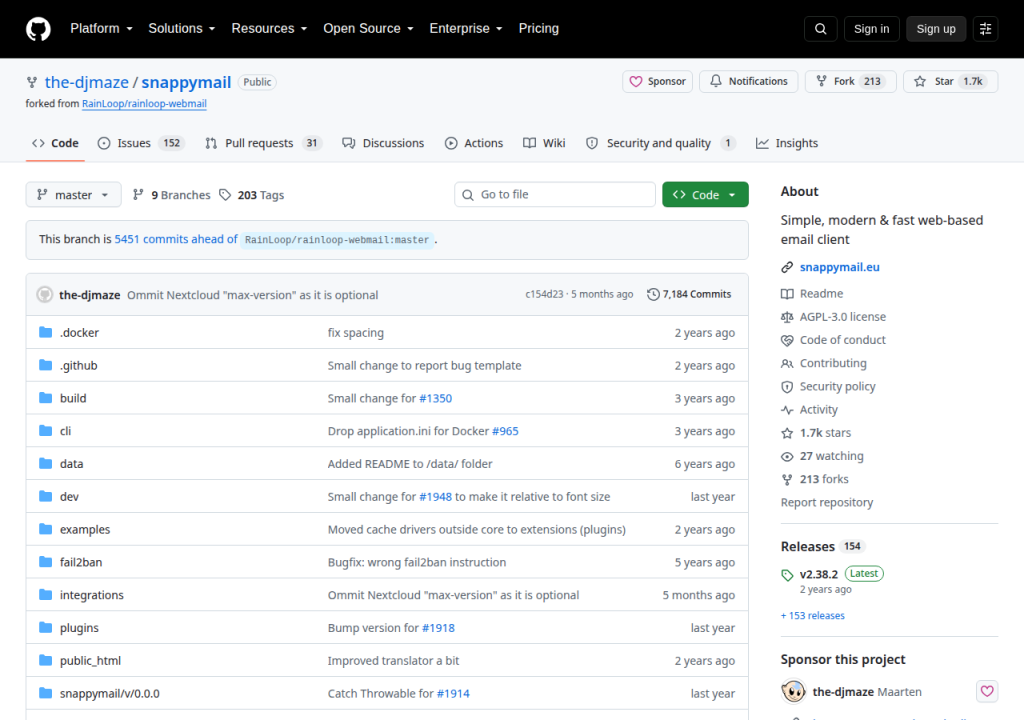The height and width of the screenshot is (720, 1024).
Task: Click the Go to file search field
Action: point(554,195)
